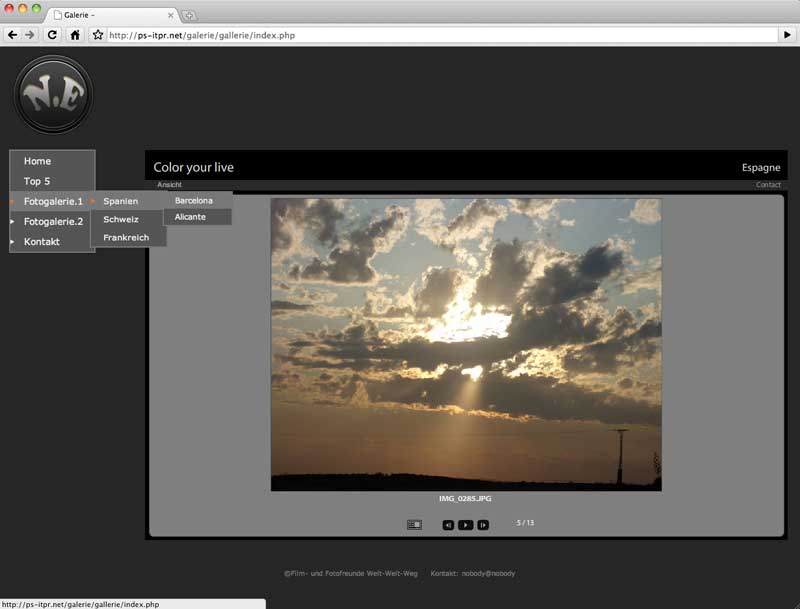Click the Film- und Fotofreunde footer text
800x609 pixels.
point(351,573)
